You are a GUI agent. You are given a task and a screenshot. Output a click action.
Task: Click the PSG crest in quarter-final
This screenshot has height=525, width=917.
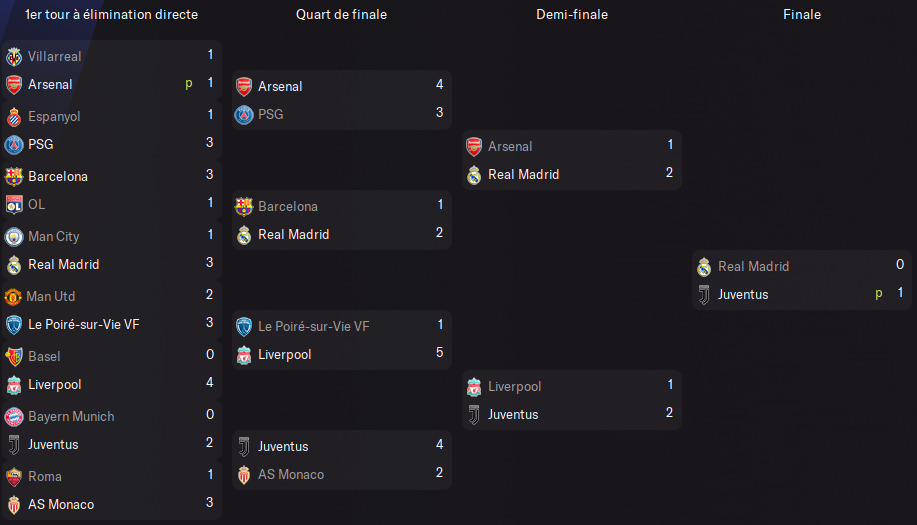point(244,115)
